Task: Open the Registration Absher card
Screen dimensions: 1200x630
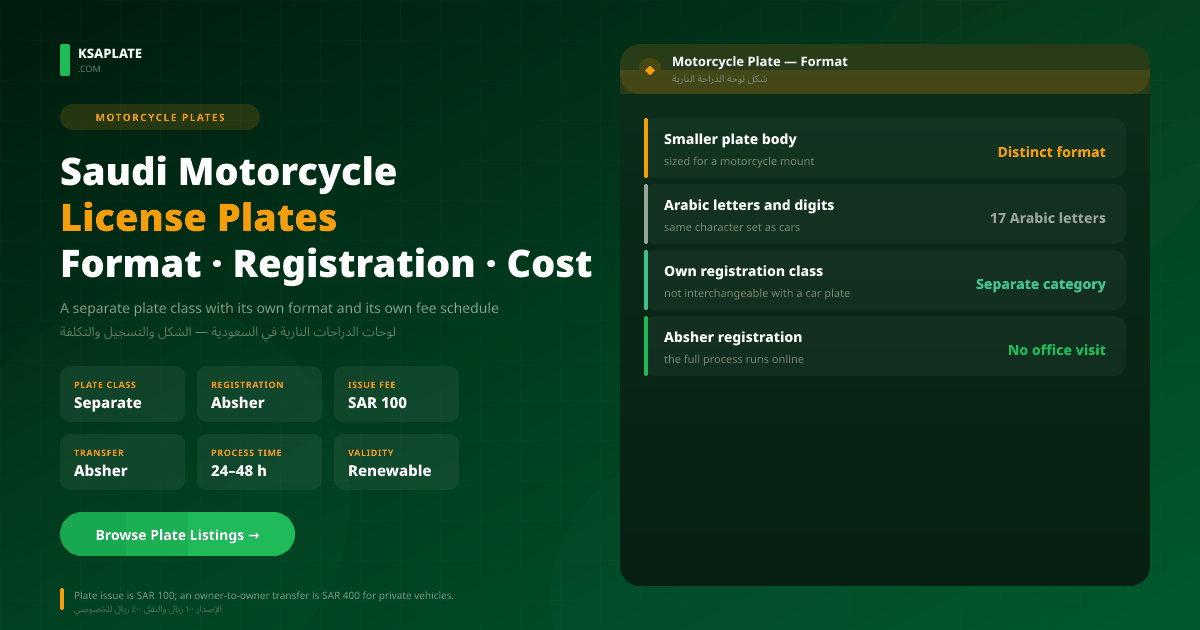Action: coord(259,394)
